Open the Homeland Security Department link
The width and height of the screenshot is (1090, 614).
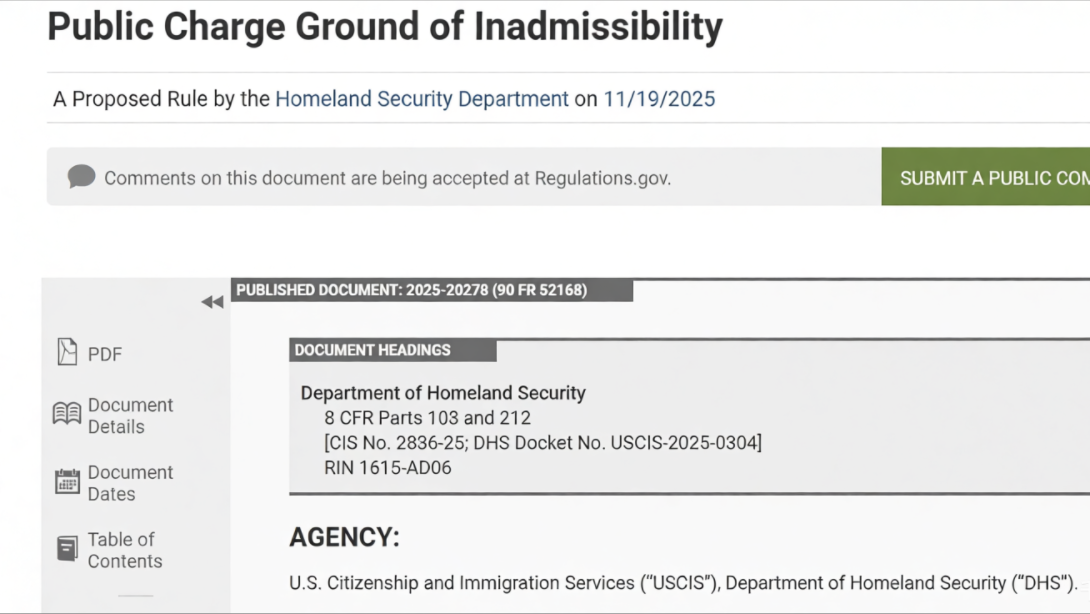(421, 99)
